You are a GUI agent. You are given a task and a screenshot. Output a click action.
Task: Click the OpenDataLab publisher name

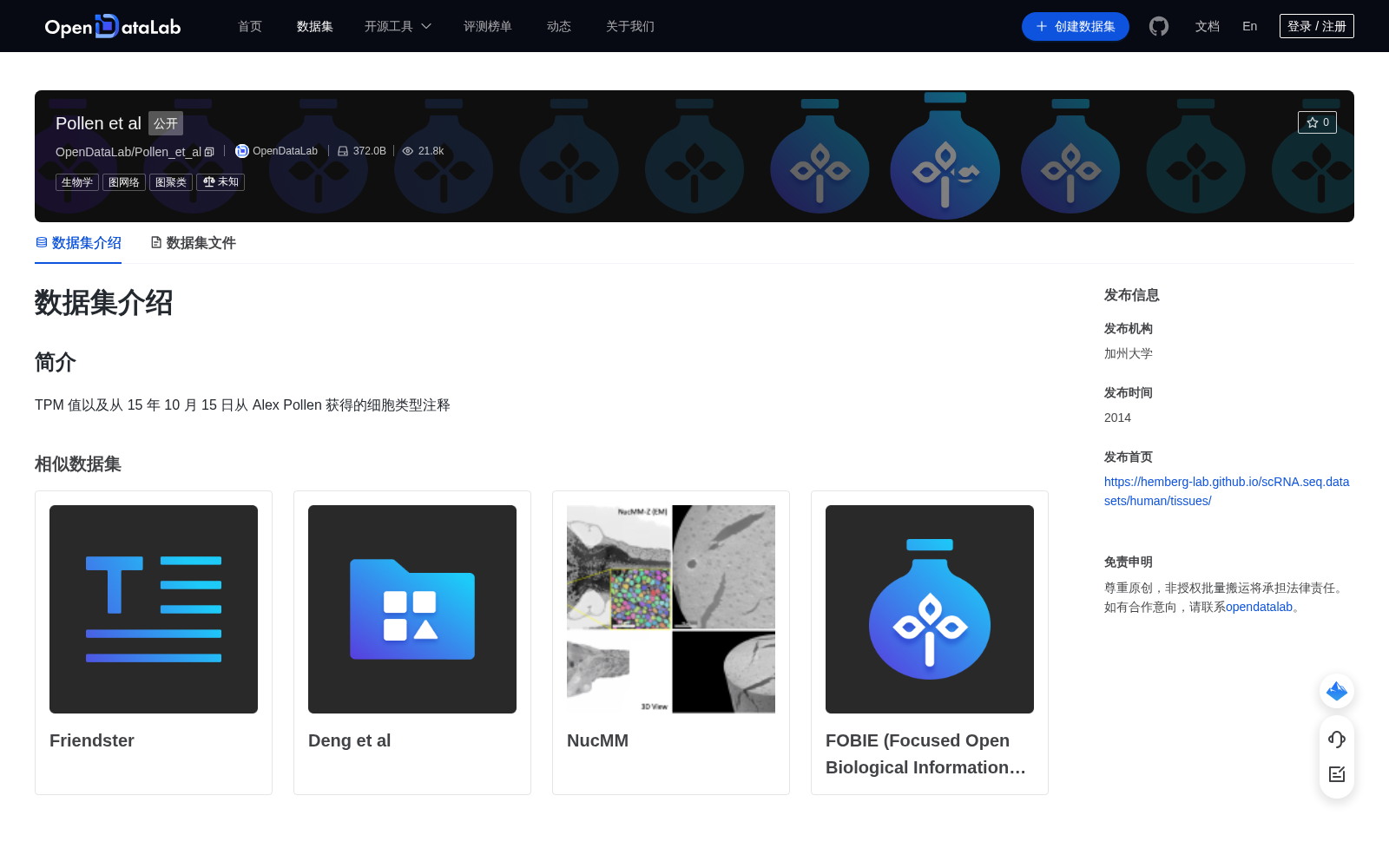tap(285, 151)
